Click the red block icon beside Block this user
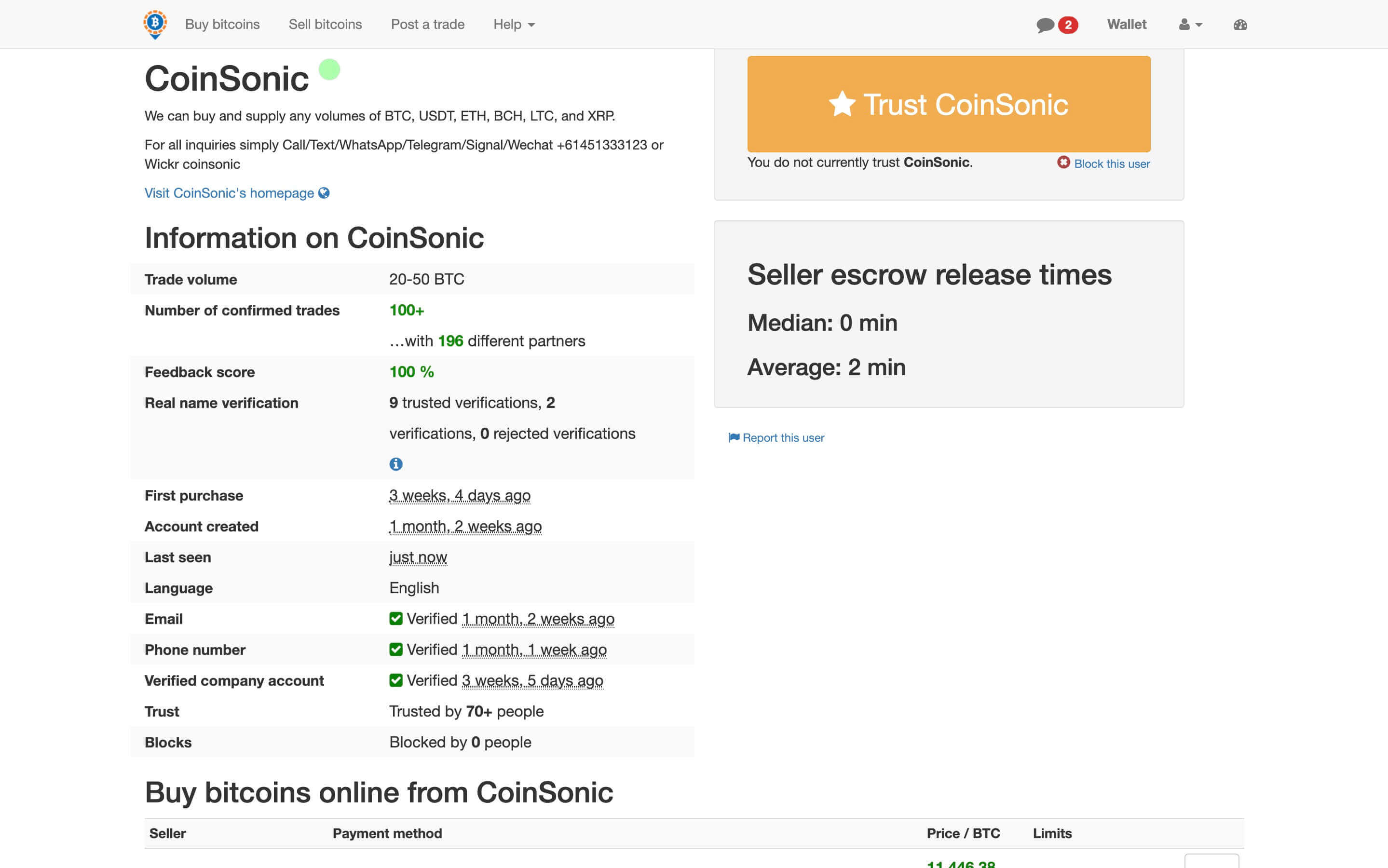This screenshot has height=868, width=1388. [1063, 163]
